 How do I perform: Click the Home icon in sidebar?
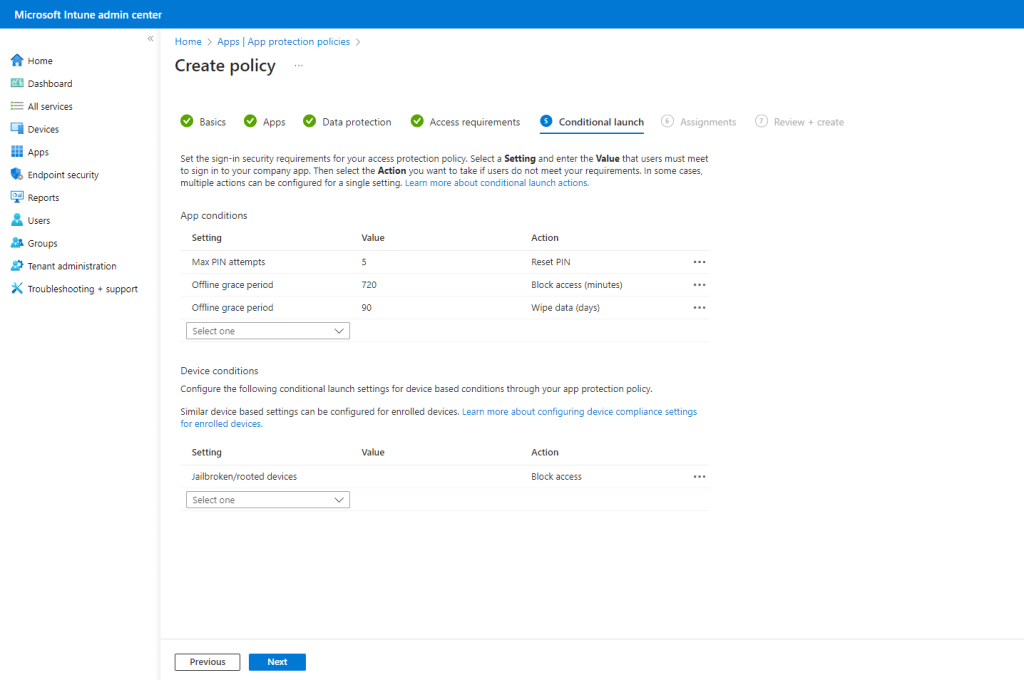(x=17, y=61)
